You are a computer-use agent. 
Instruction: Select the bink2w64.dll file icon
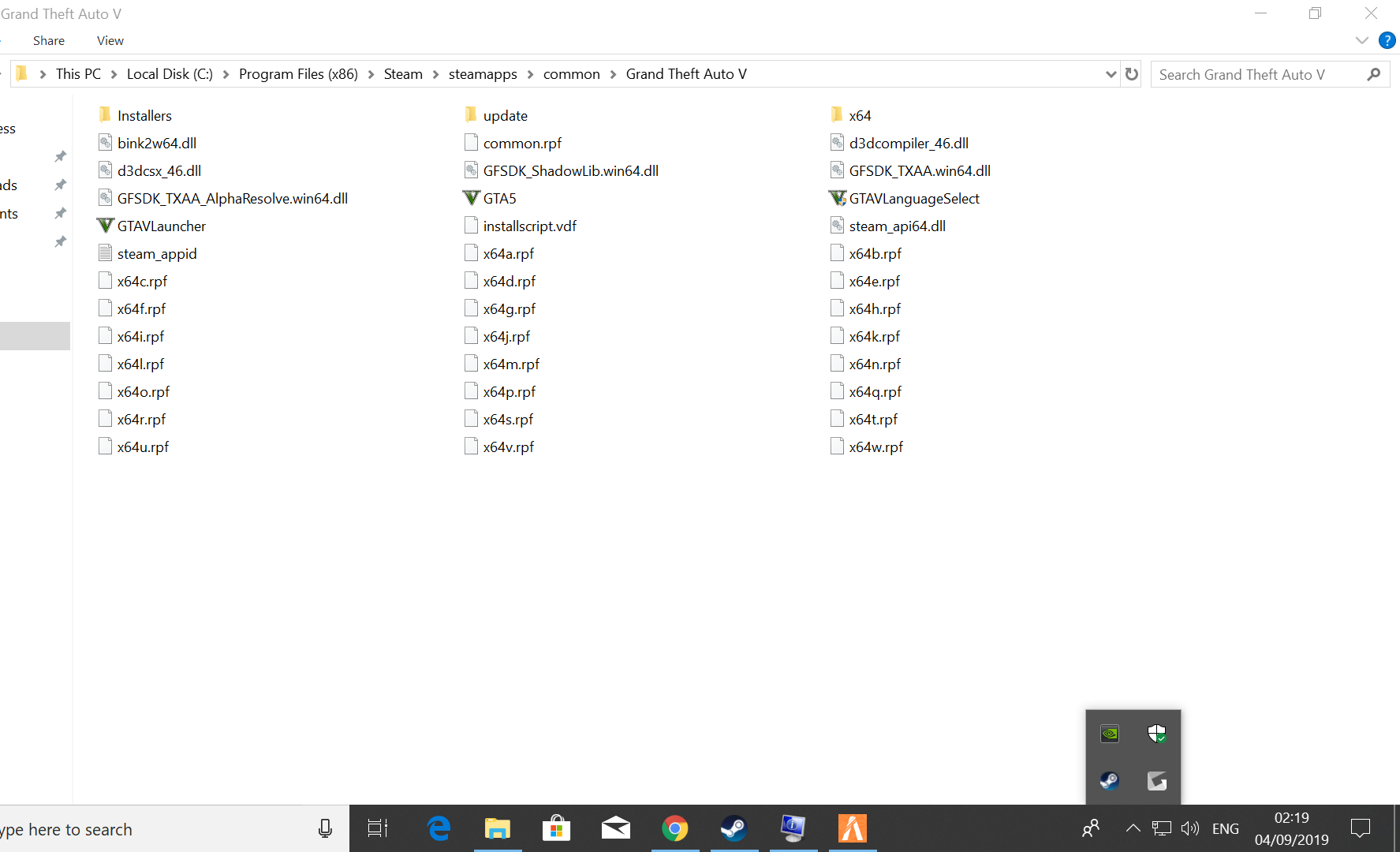coord(105,143)
